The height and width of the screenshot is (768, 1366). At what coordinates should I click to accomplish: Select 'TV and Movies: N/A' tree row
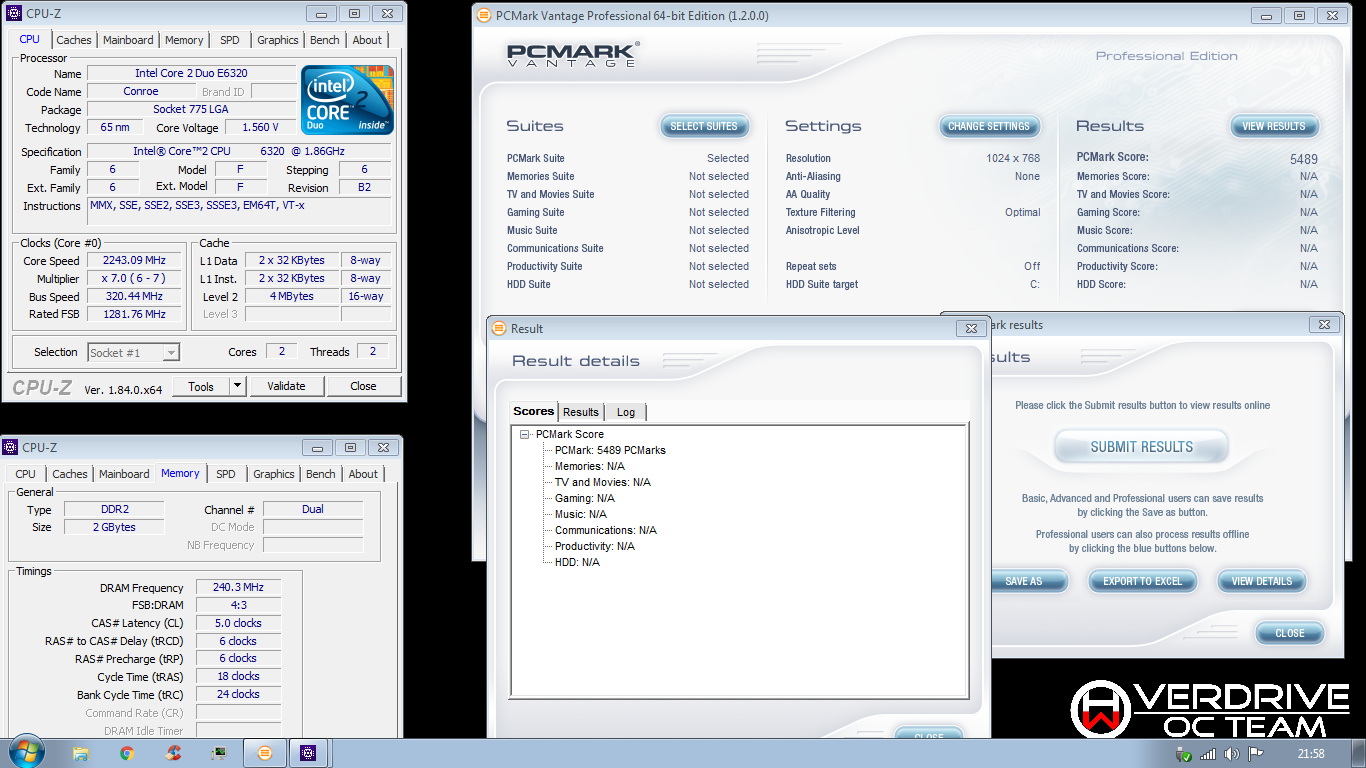(x=603, y=482)
